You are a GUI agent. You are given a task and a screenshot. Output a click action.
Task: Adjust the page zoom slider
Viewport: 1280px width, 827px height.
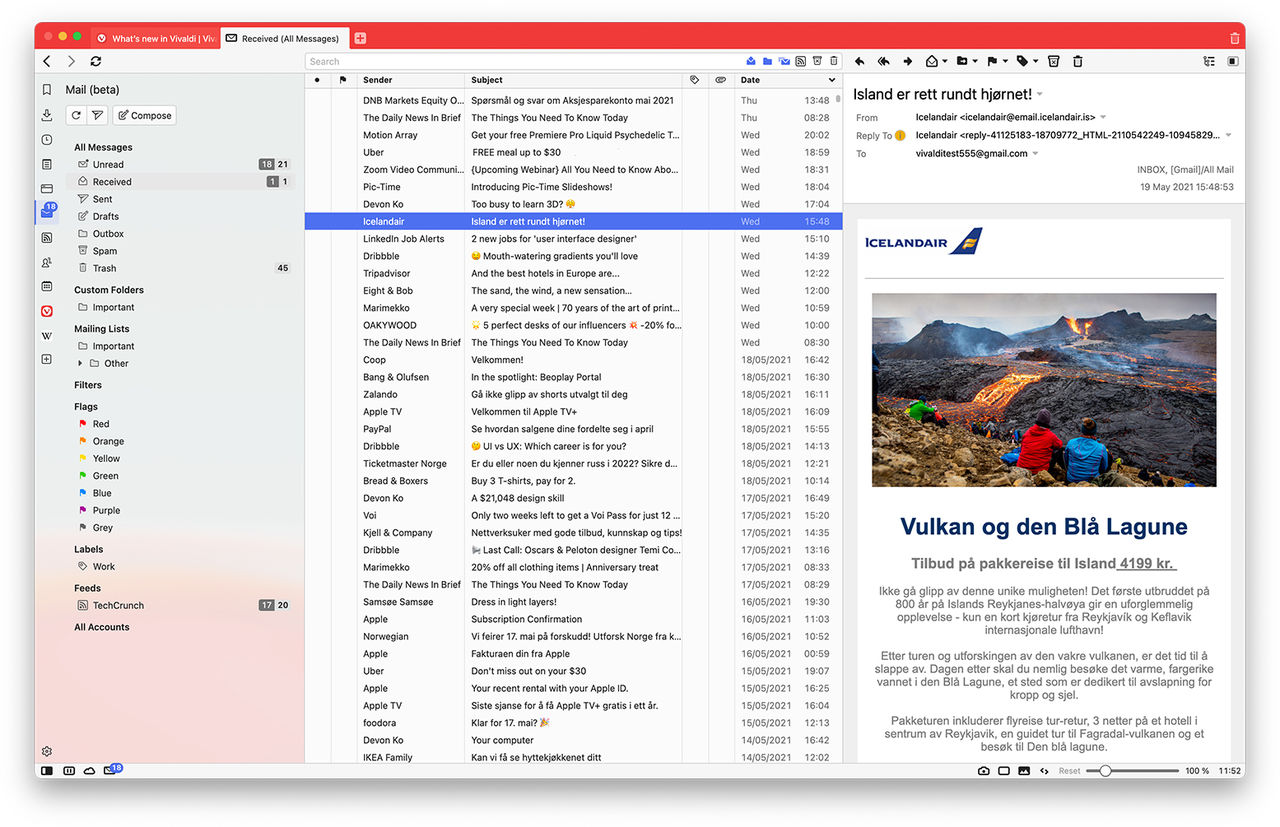click(x=1132, y=771)
